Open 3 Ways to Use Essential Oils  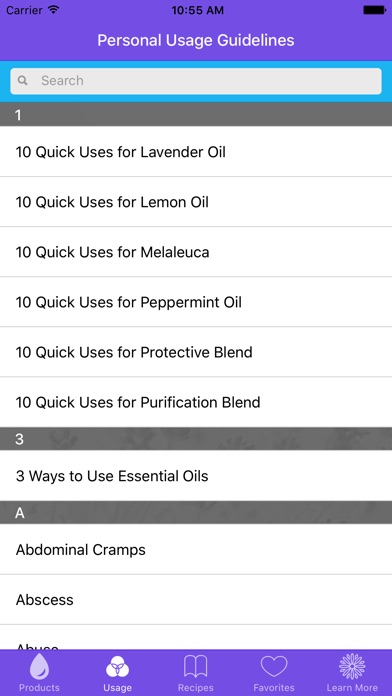[x=196, y=476]
